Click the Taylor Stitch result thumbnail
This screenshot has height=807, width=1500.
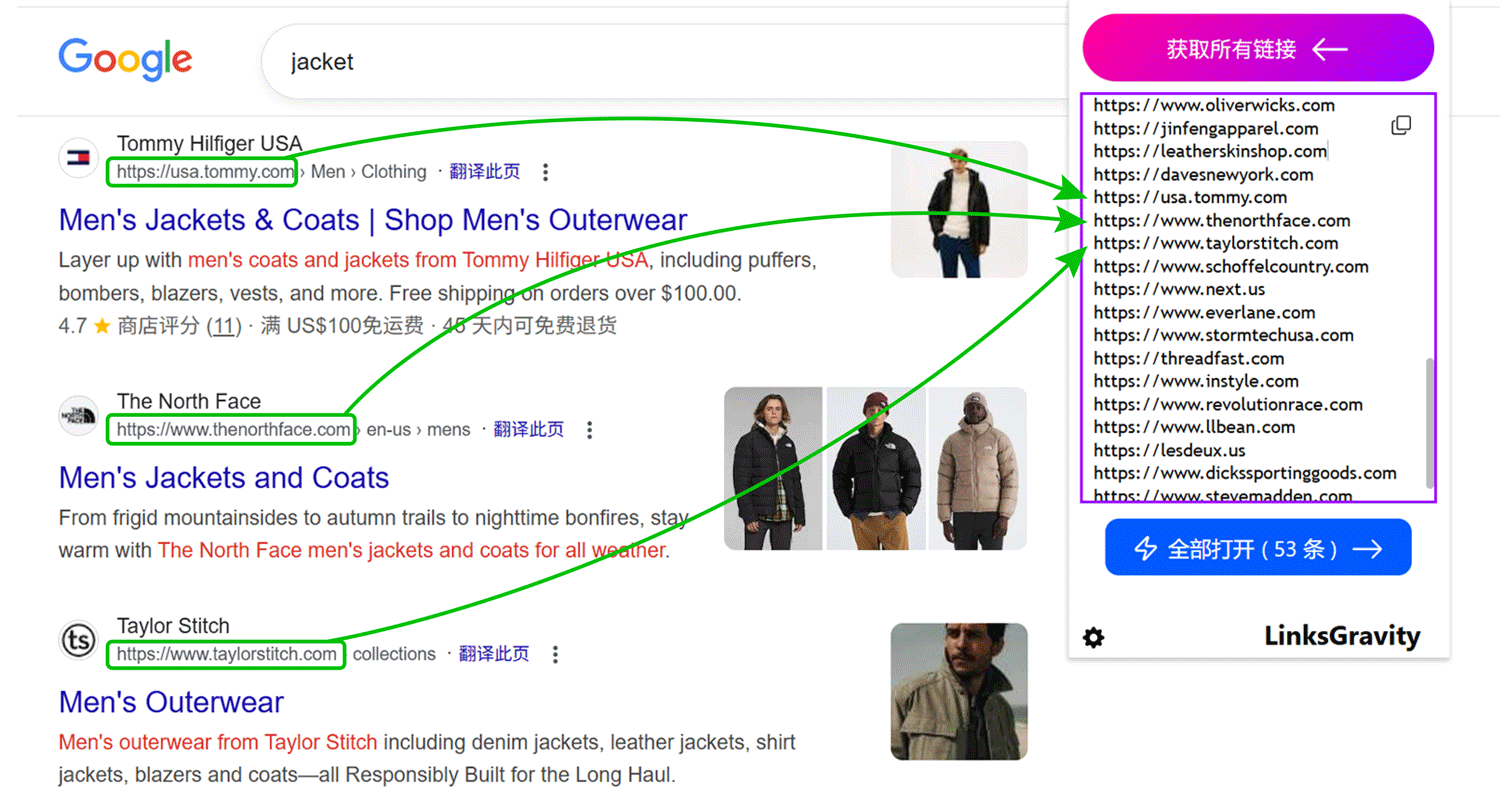pyautogui.click(x=958, y=691)
